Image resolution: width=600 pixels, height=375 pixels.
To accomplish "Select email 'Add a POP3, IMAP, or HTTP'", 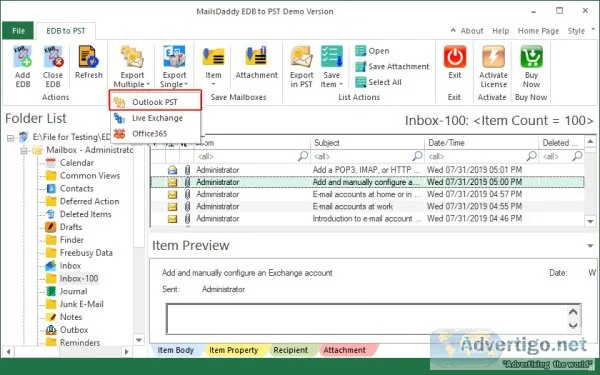I will tap(367, 170).
